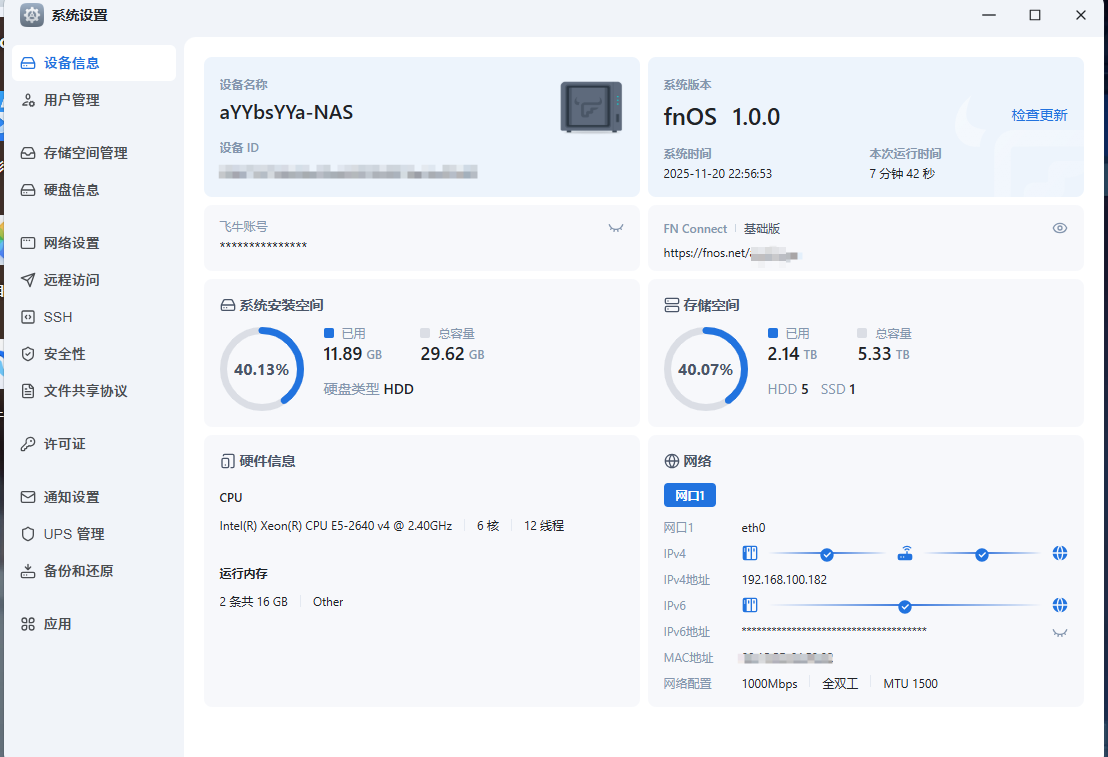
Task: Open 备份和还原 in the sidebar
Action: click(x=78, y=571)
